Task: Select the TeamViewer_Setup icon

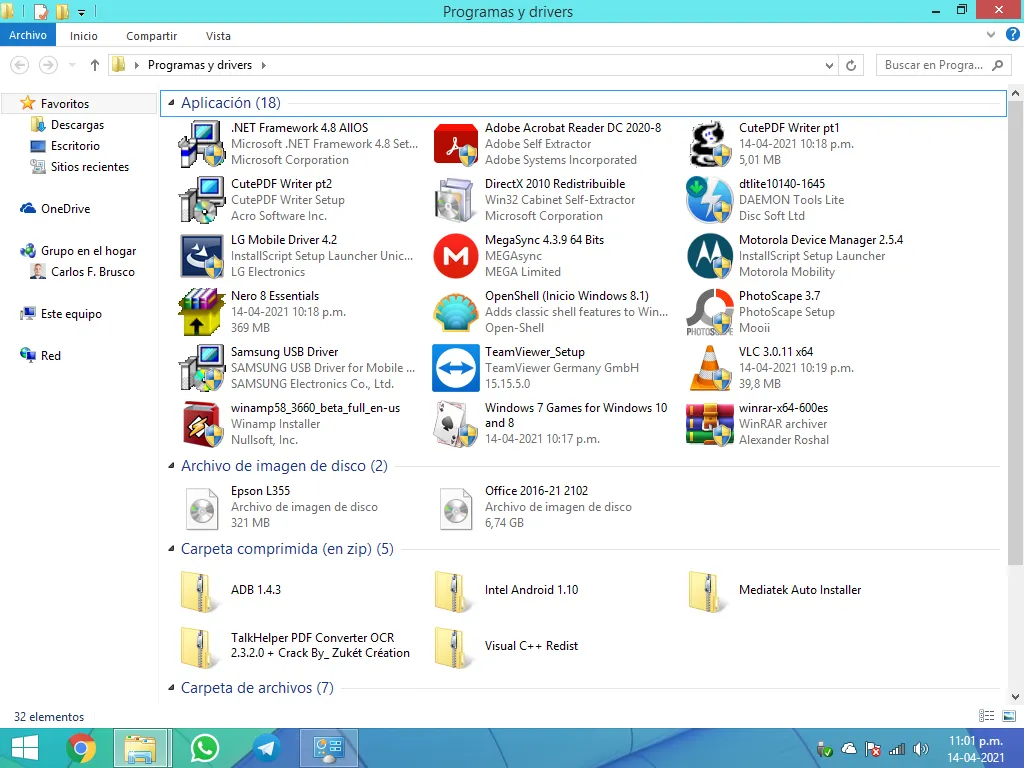Action: pyautogui.click(x=456, y=368)
